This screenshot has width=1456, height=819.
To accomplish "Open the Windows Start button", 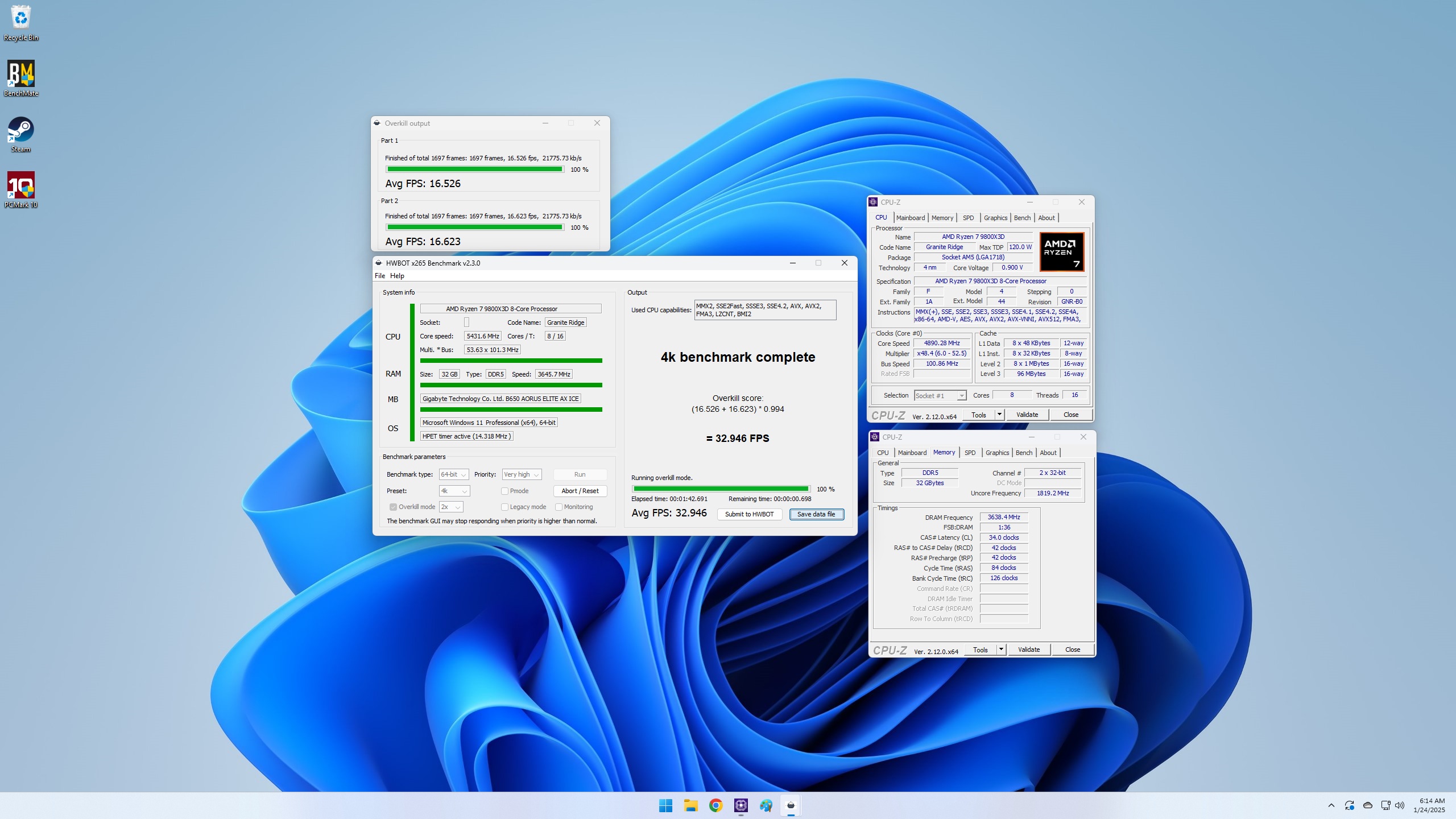I will coord(665,805).
